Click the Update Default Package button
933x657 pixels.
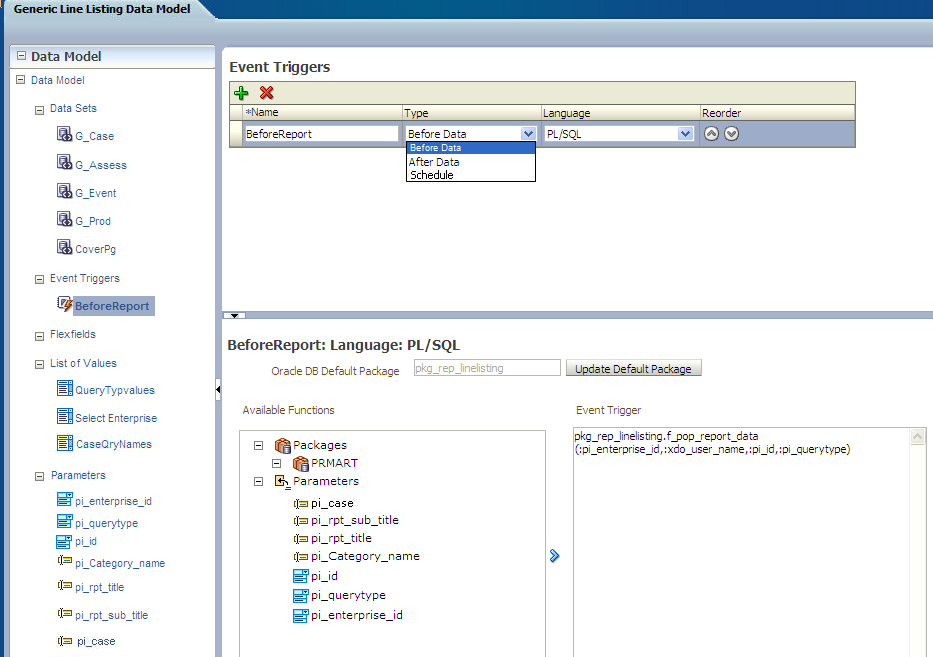point(634,368)
